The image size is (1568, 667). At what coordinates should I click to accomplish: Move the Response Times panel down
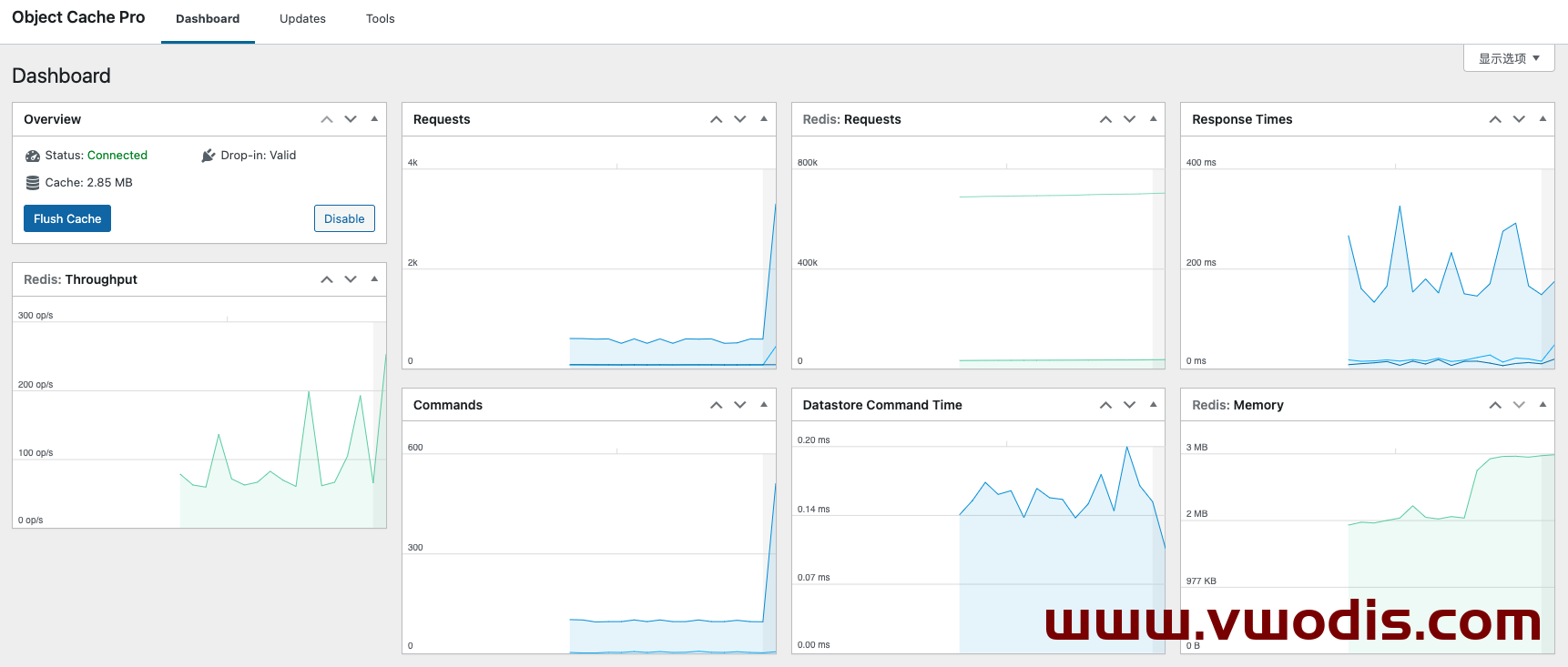point(1519,119)
